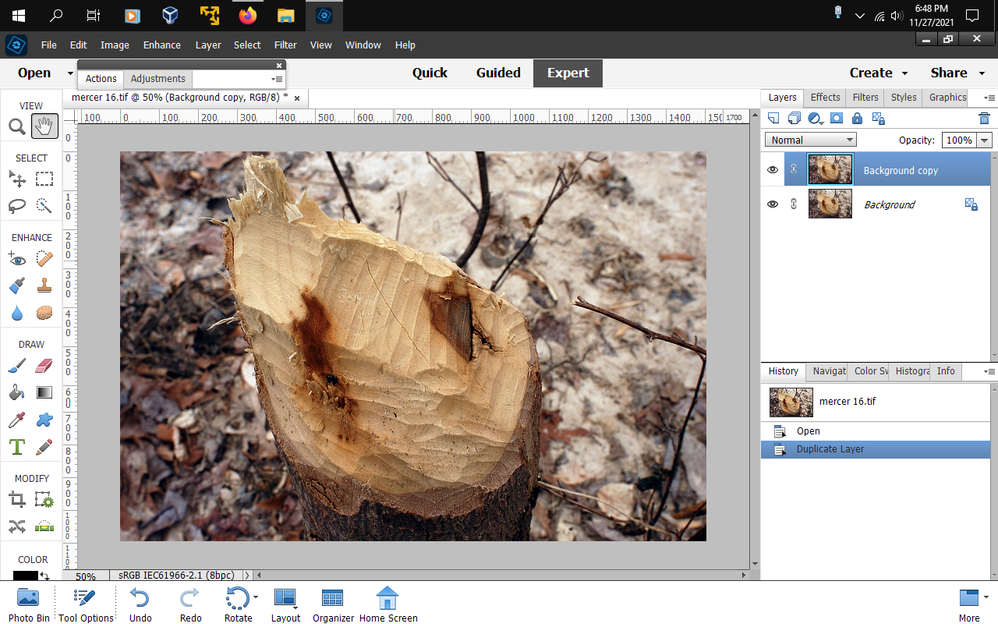
Task: Open the Create dropdown menu
Action: tap(878, 73)
